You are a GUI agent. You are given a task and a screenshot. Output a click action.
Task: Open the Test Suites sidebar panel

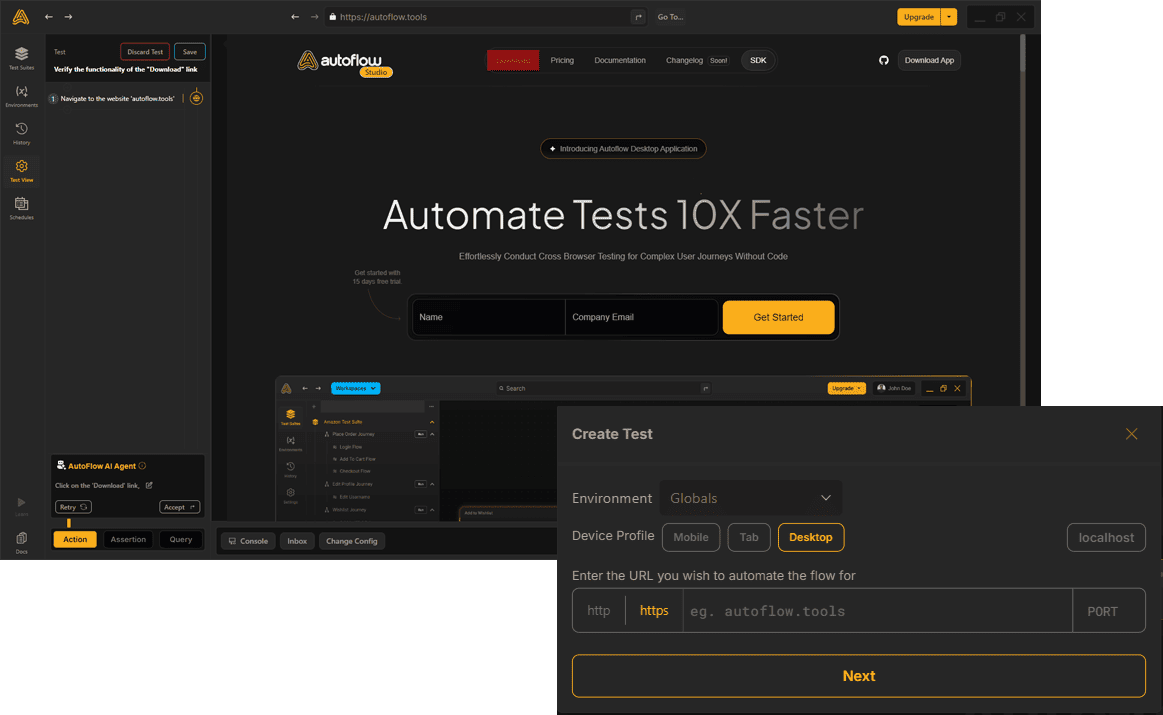click(22, 58)
